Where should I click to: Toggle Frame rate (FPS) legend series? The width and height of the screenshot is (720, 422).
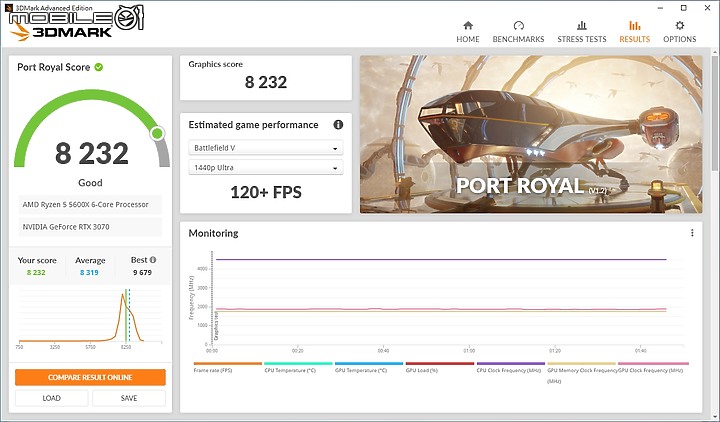(228, 367)
